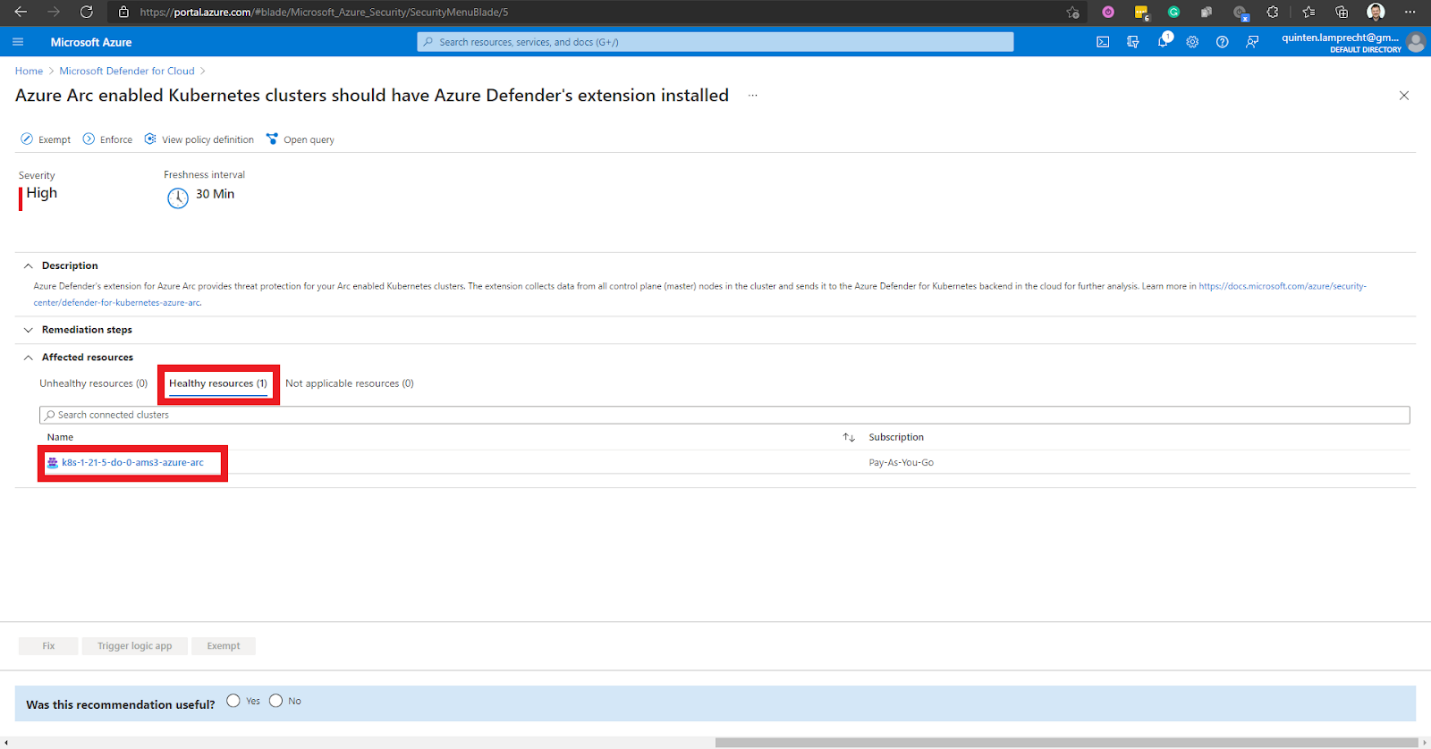Switch to the Unhealthy resources tab
1431x749 pixels.
pos(93,383)
